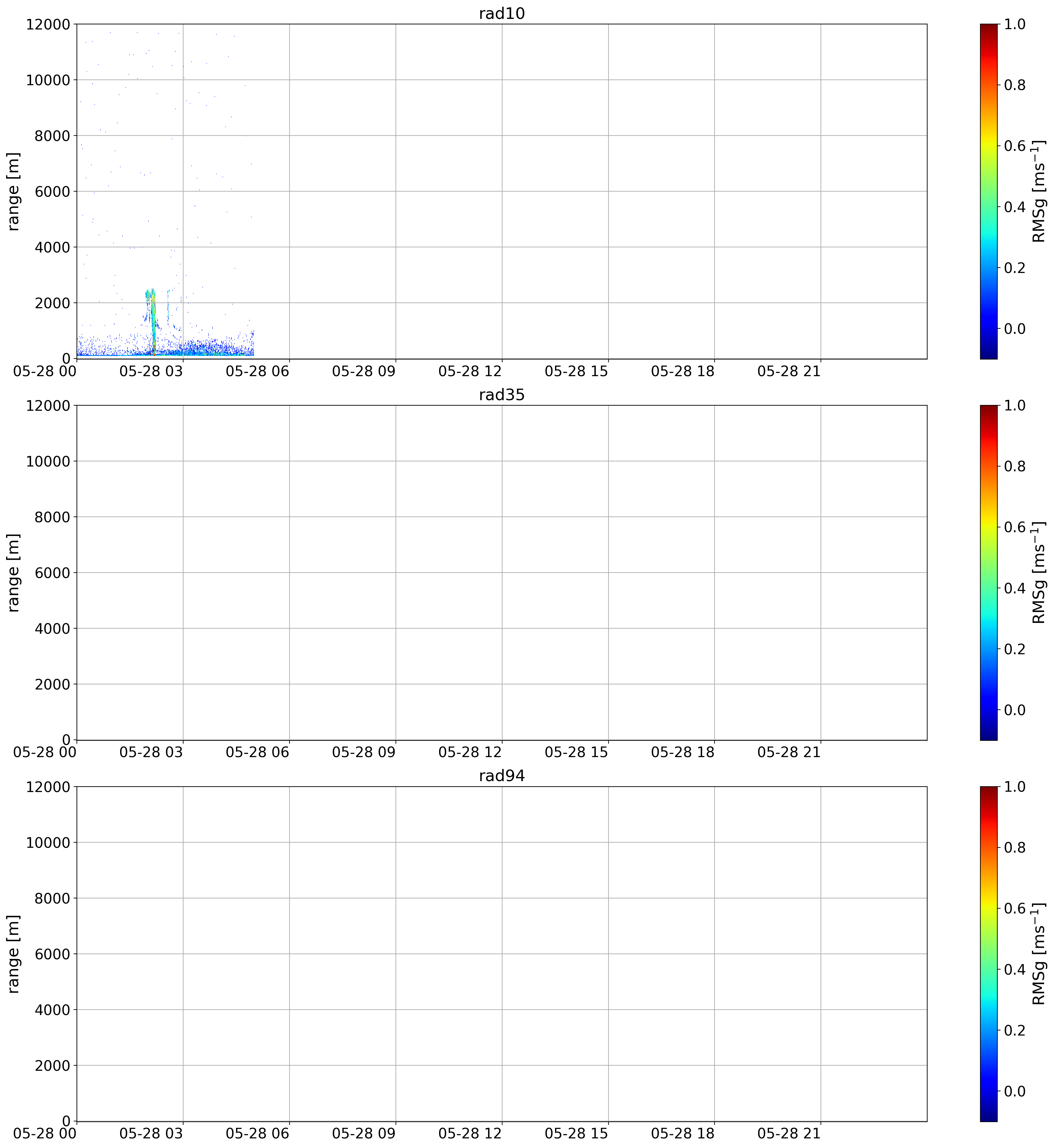Click the 8000 y-tick in rad94 panel
Image resolution: width=1055 pixels, height=1148 pixels.
click(x=53, y=898)
